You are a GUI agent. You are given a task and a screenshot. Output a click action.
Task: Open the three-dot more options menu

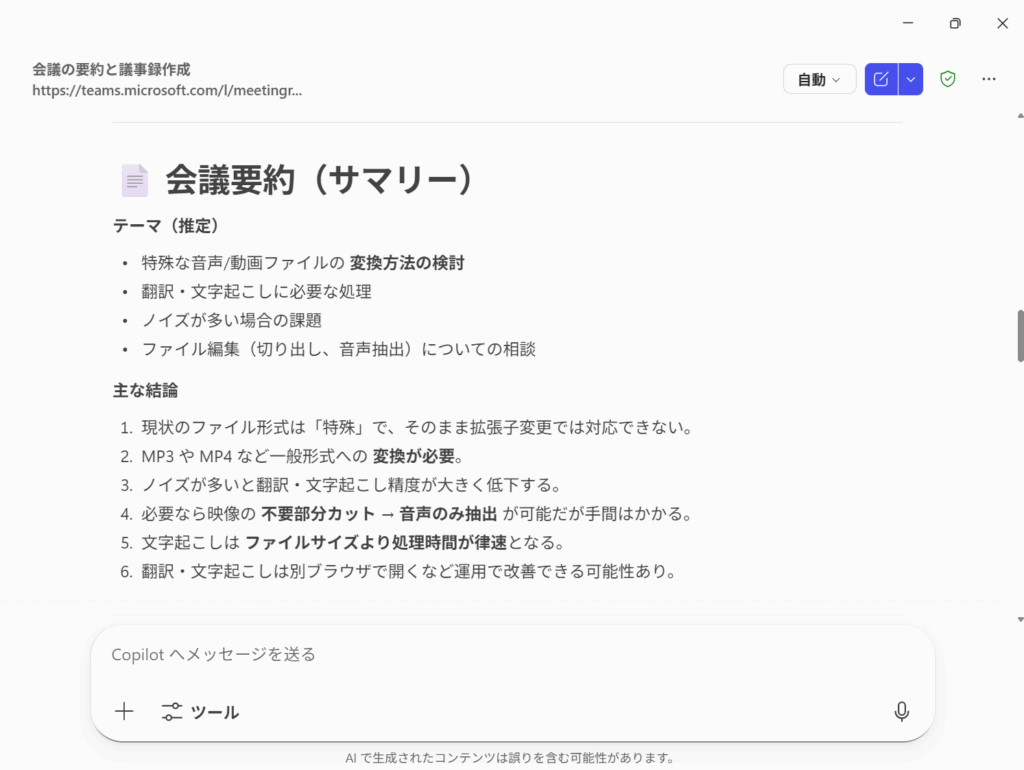pyautogui.click(x=989, y=79)
